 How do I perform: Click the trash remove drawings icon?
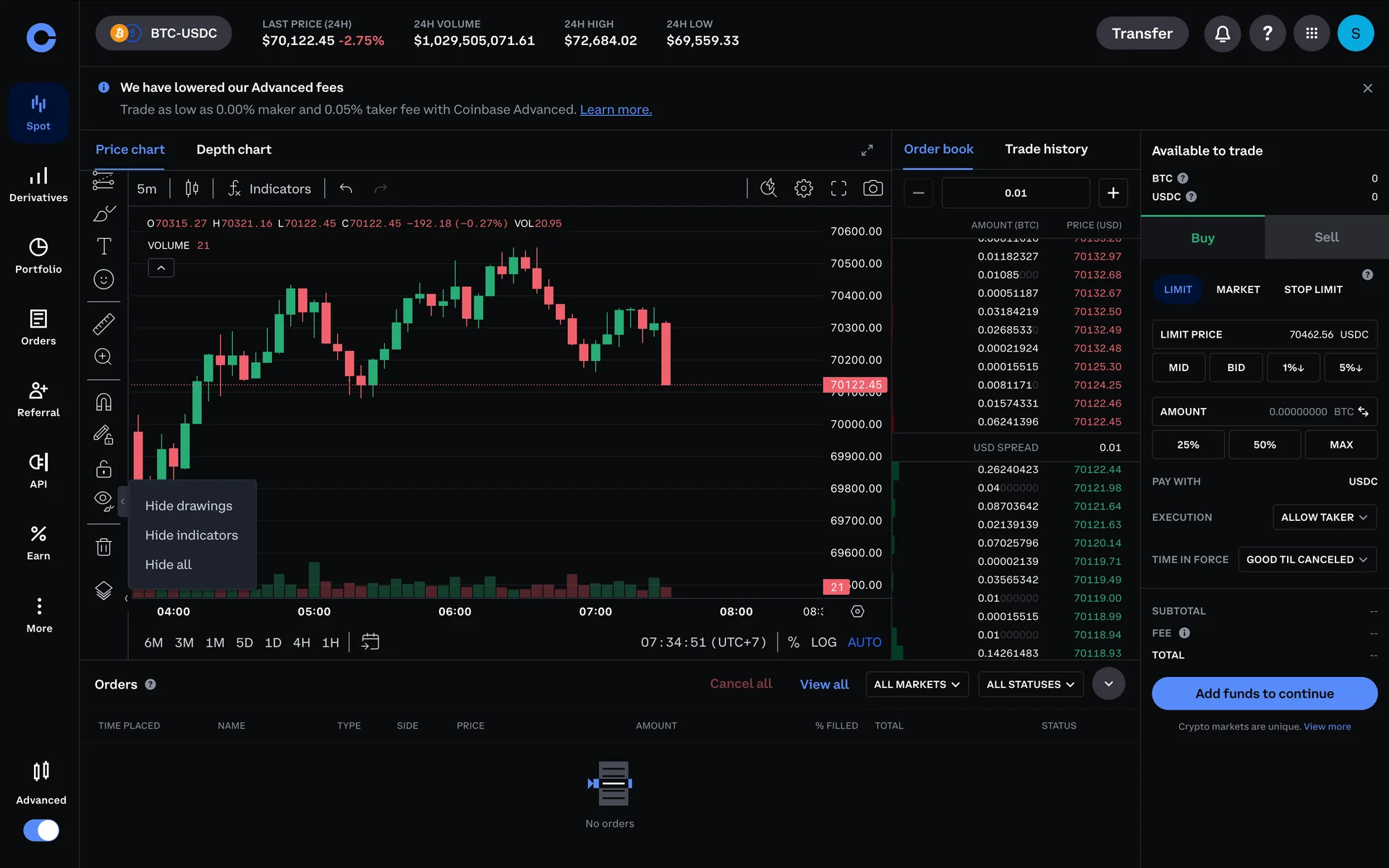coord(103,547)
